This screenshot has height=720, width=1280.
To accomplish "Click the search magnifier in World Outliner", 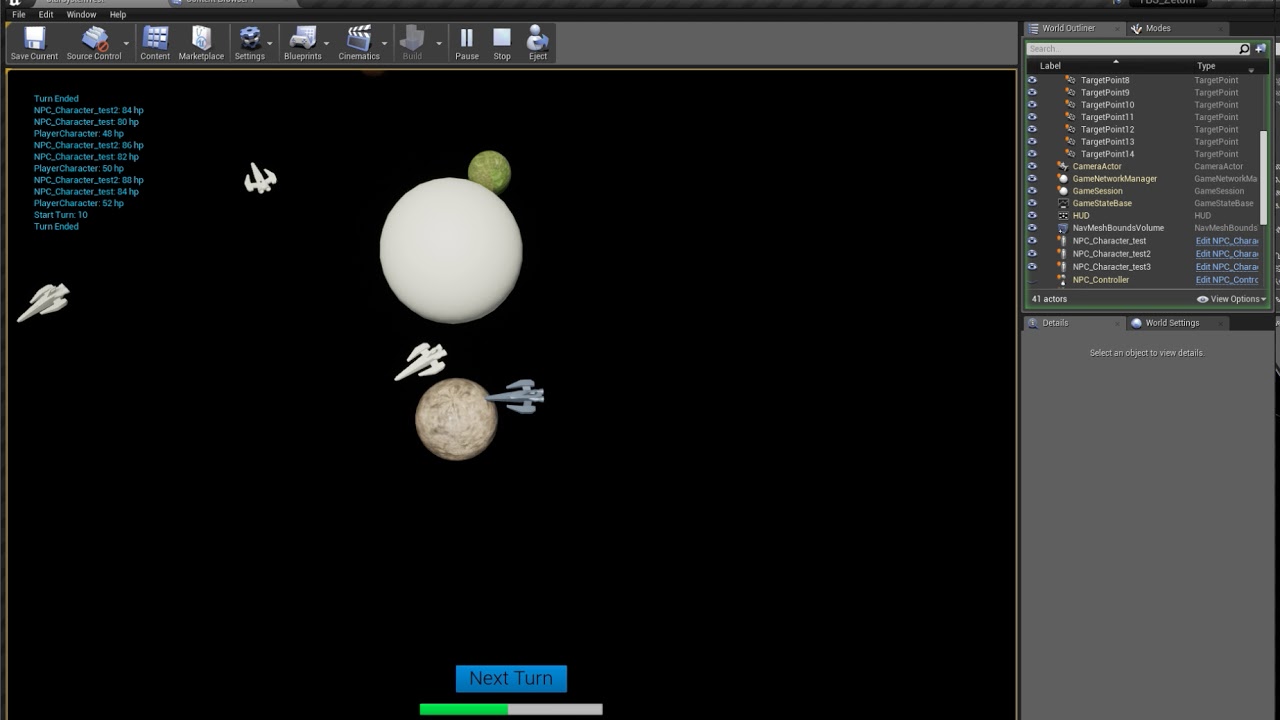I will 1244,49.
